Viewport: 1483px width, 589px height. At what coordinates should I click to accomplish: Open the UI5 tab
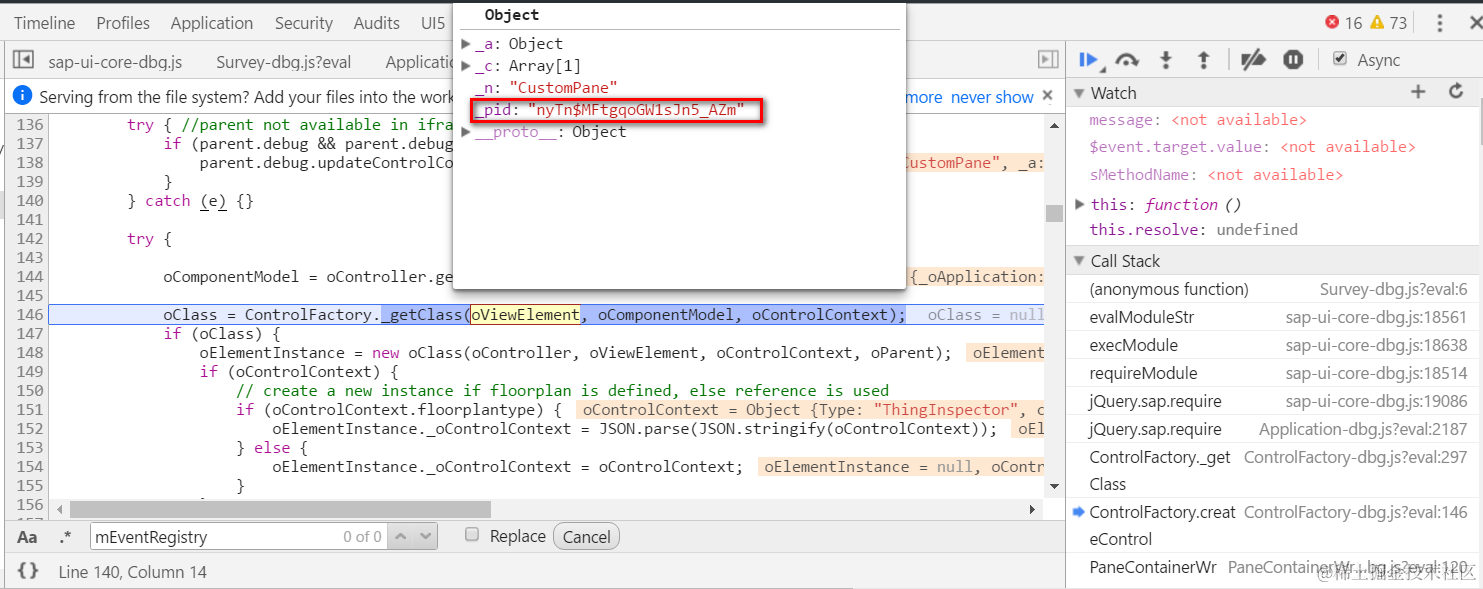point(433,23)
